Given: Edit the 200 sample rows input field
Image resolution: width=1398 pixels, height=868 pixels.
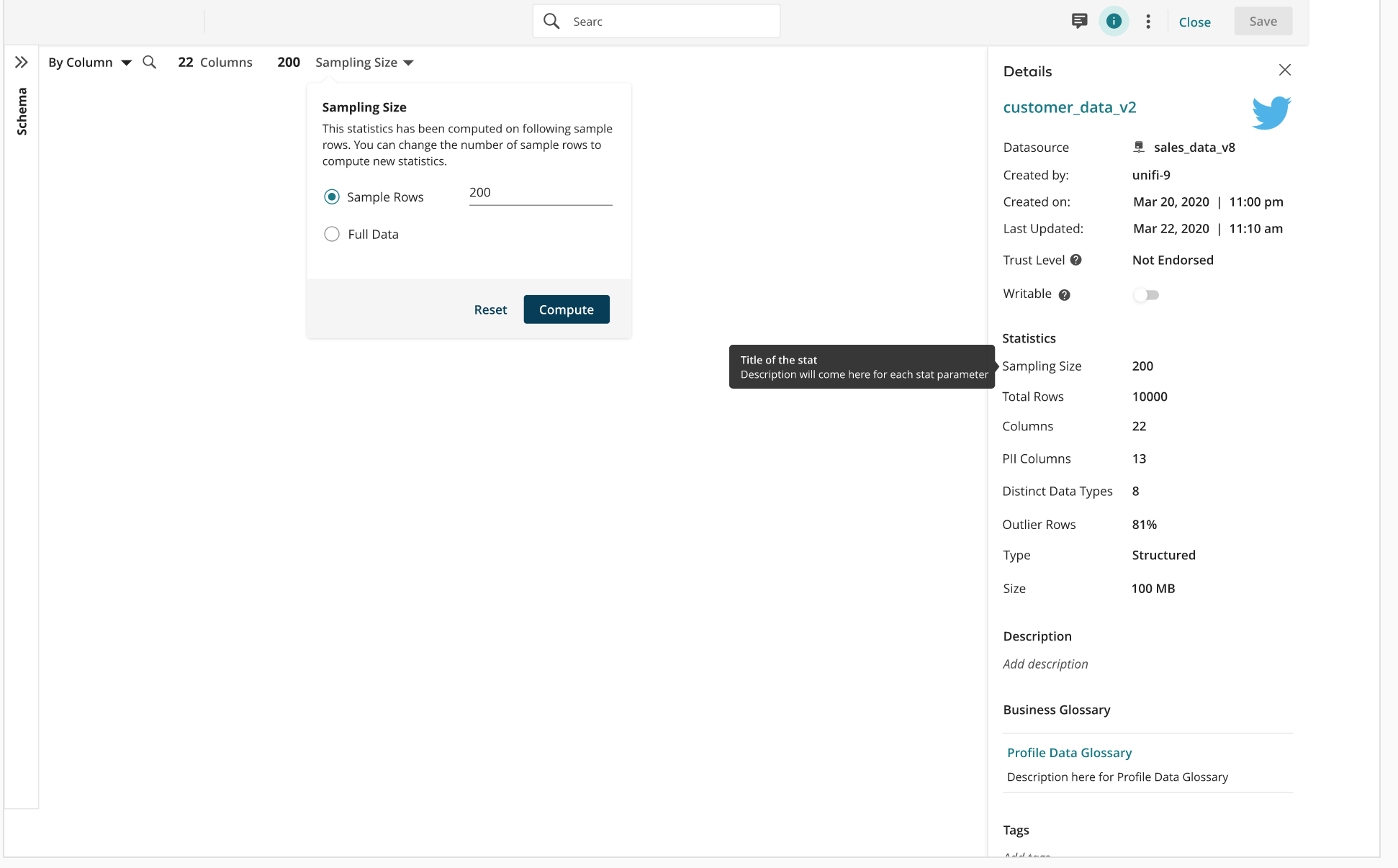Looking at the screenshot, I should point(540,192).
